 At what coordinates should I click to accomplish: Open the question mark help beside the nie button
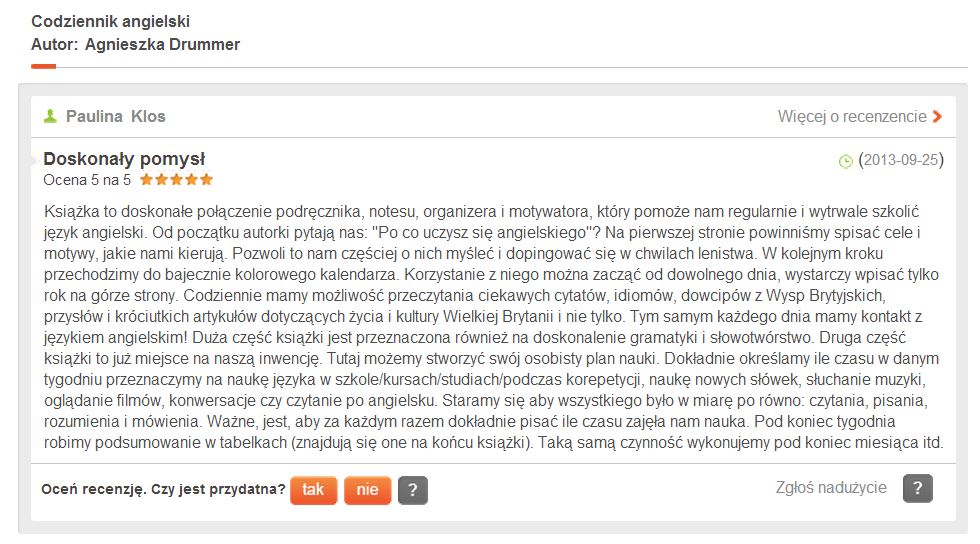point(413,489)
